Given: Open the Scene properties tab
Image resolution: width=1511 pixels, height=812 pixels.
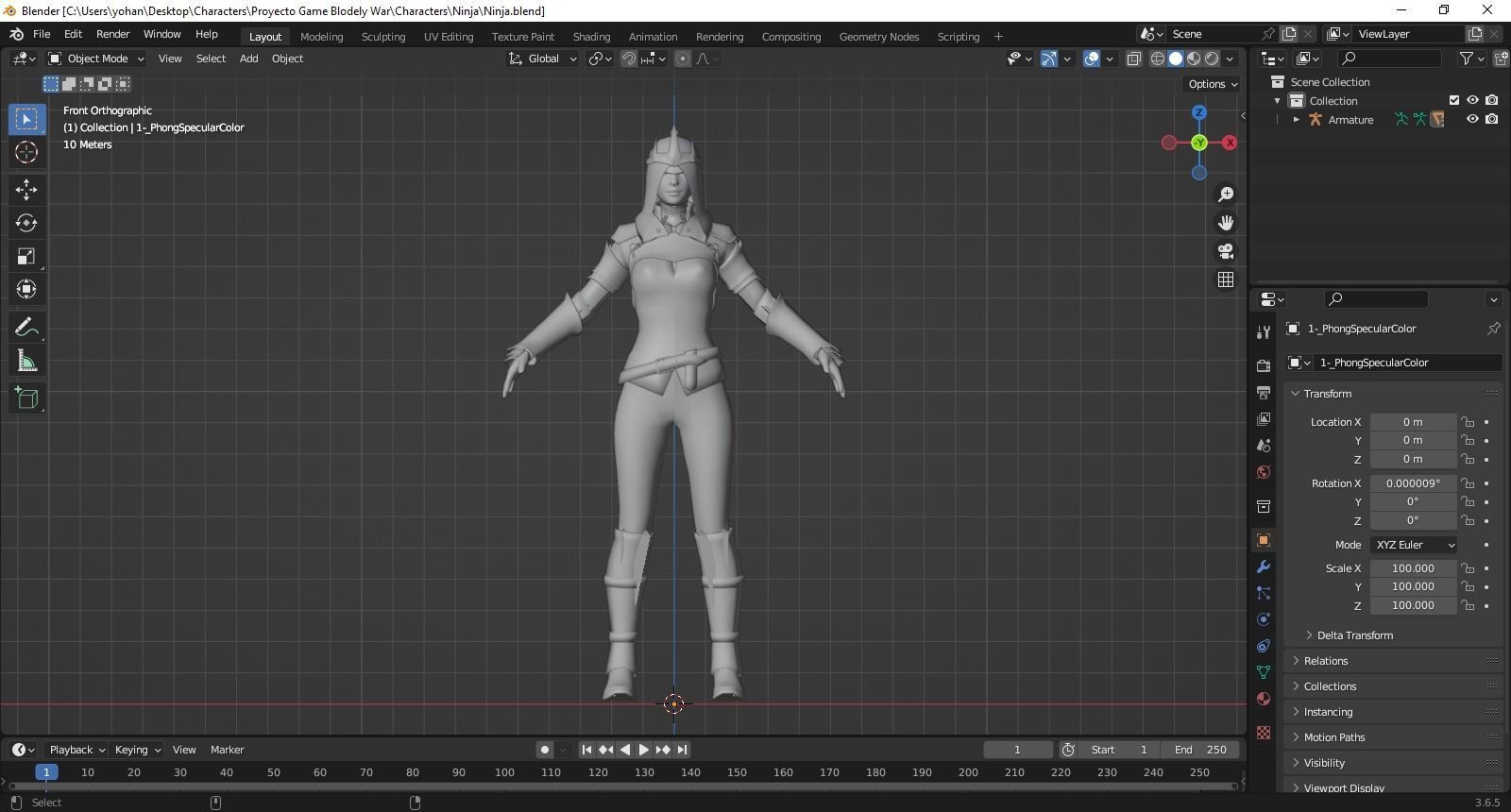Looking at the screenshot, I should coord(1264,445).
